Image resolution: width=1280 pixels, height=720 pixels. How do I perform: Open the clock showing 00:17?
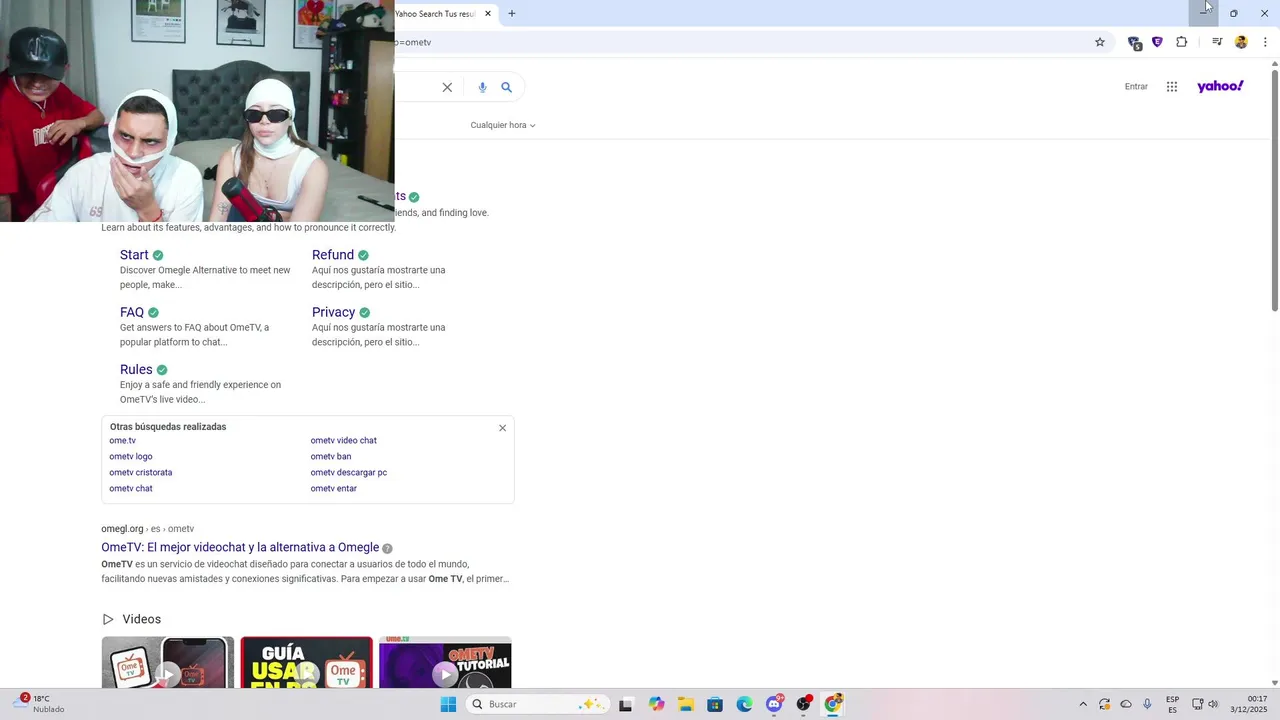tap(1250, 704)
